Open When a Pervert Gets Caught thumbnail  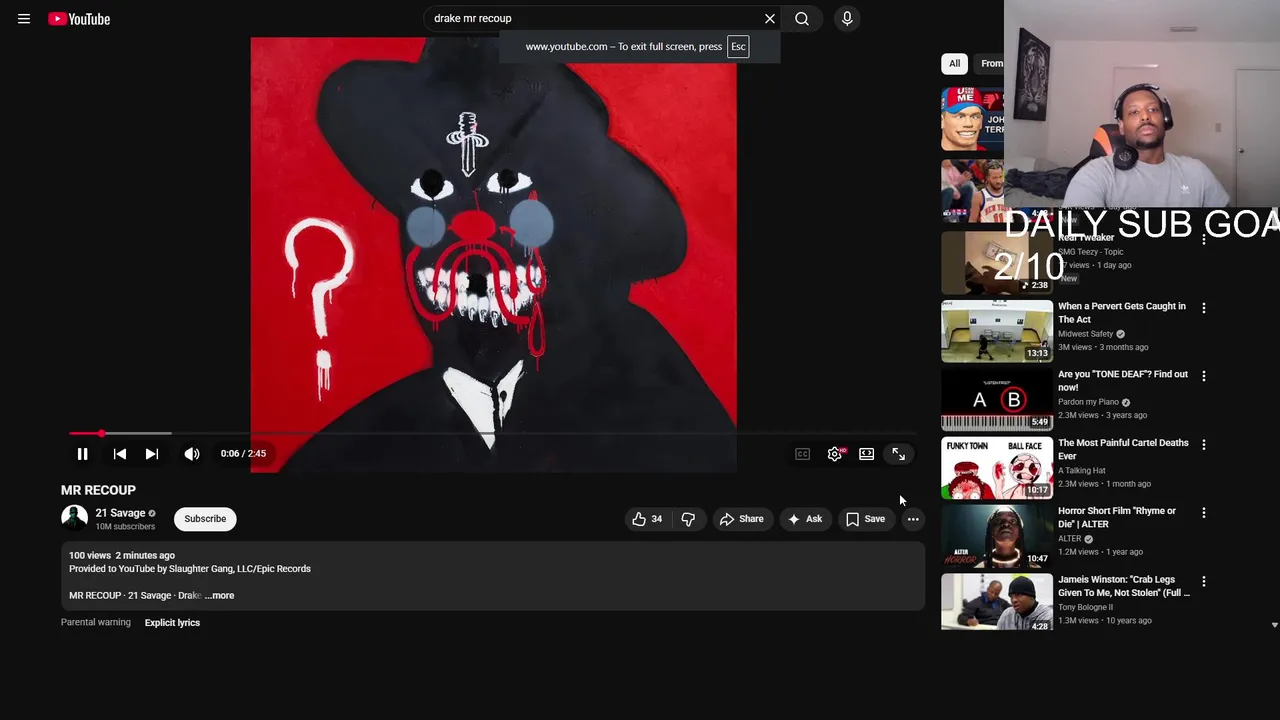point(997,331)
